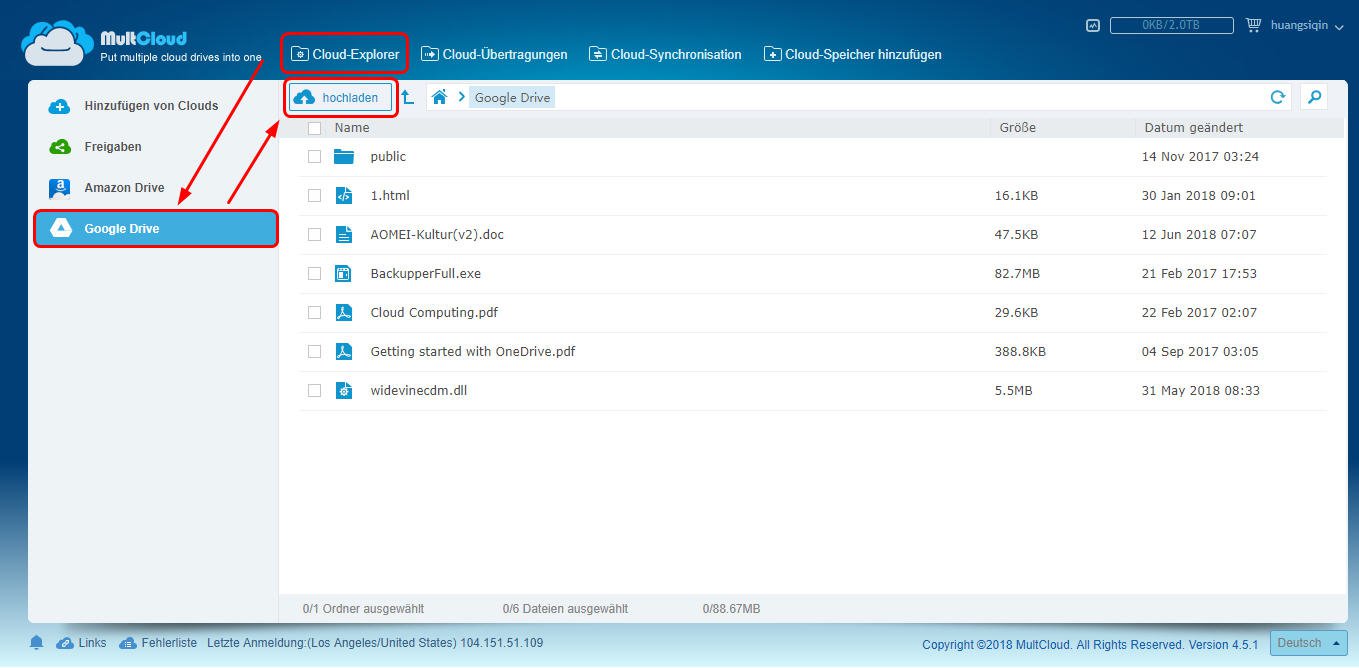Check the box for public folder
This screenshot has height=668, width=1359.
[314, 156]
